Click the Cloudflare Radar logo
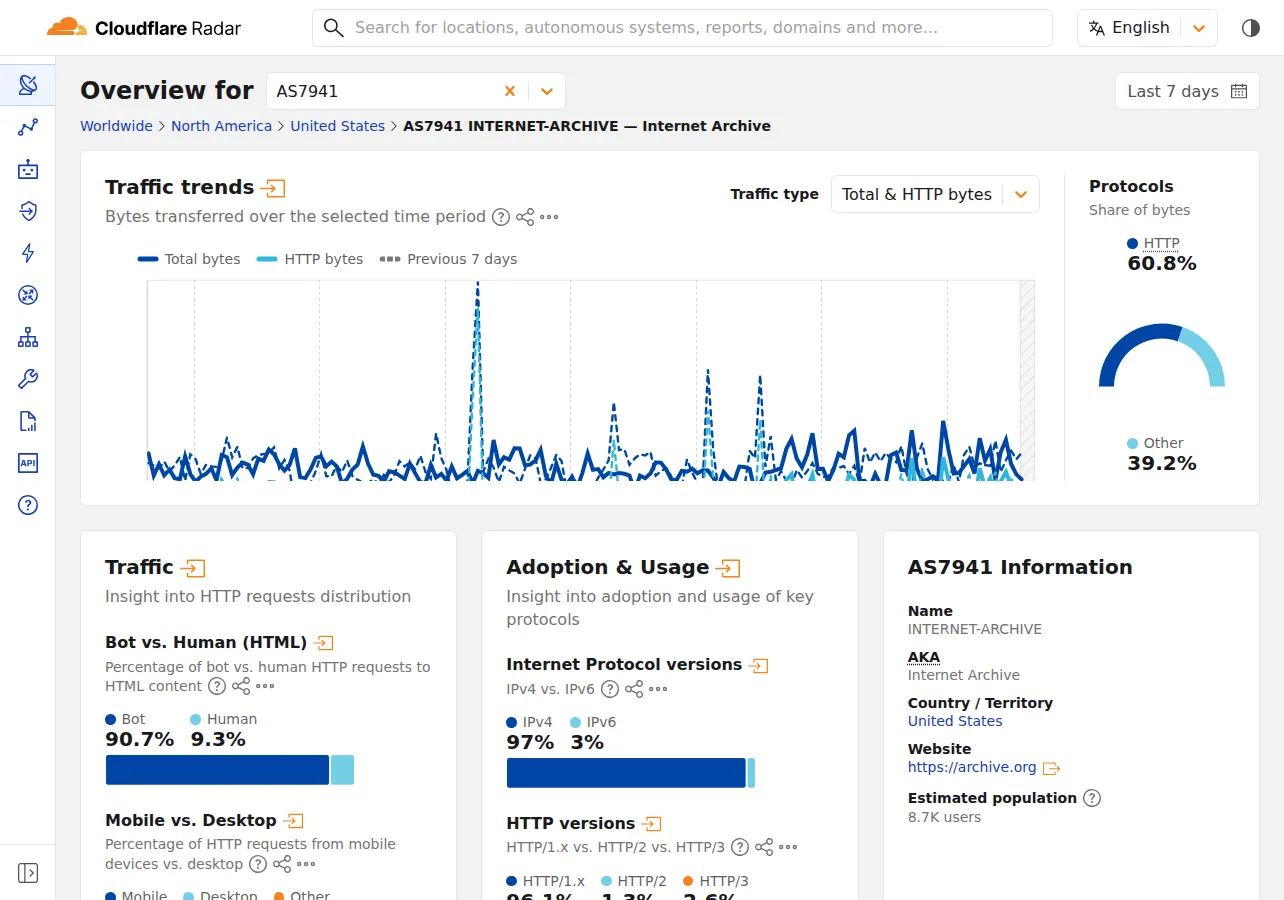 coord(144,28)
